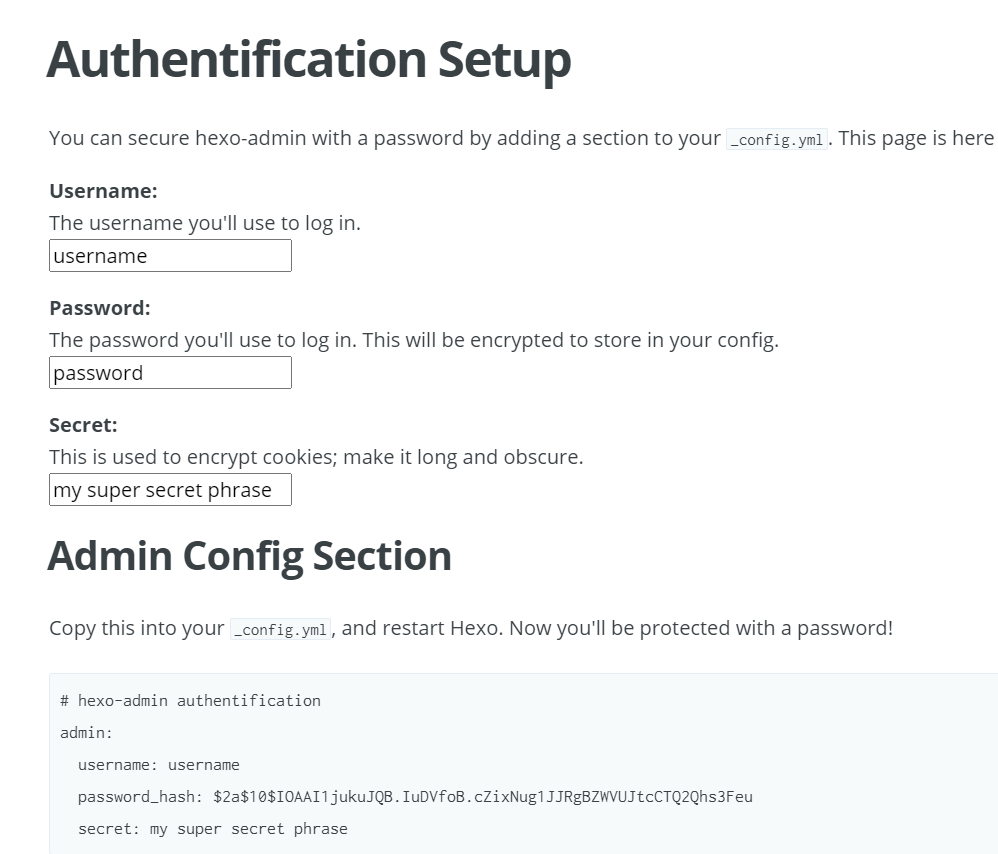Click the 'You can secure hexo-admin' intro text
Viewport: 998px width, 854px height.
385,139
